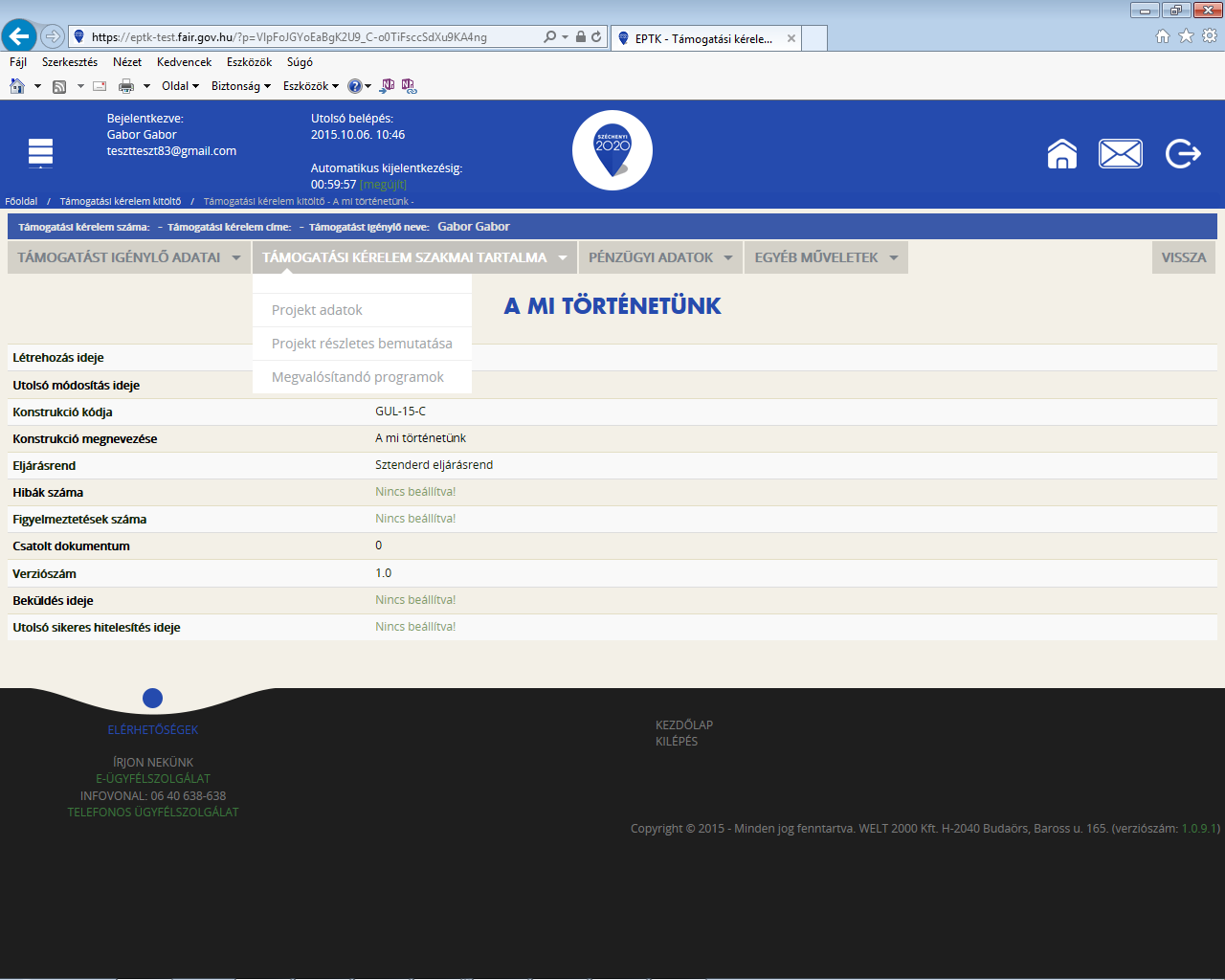The image size is (1225, 980).
Task: Open the hamburger menu in blue header
Action: point(40,153)
